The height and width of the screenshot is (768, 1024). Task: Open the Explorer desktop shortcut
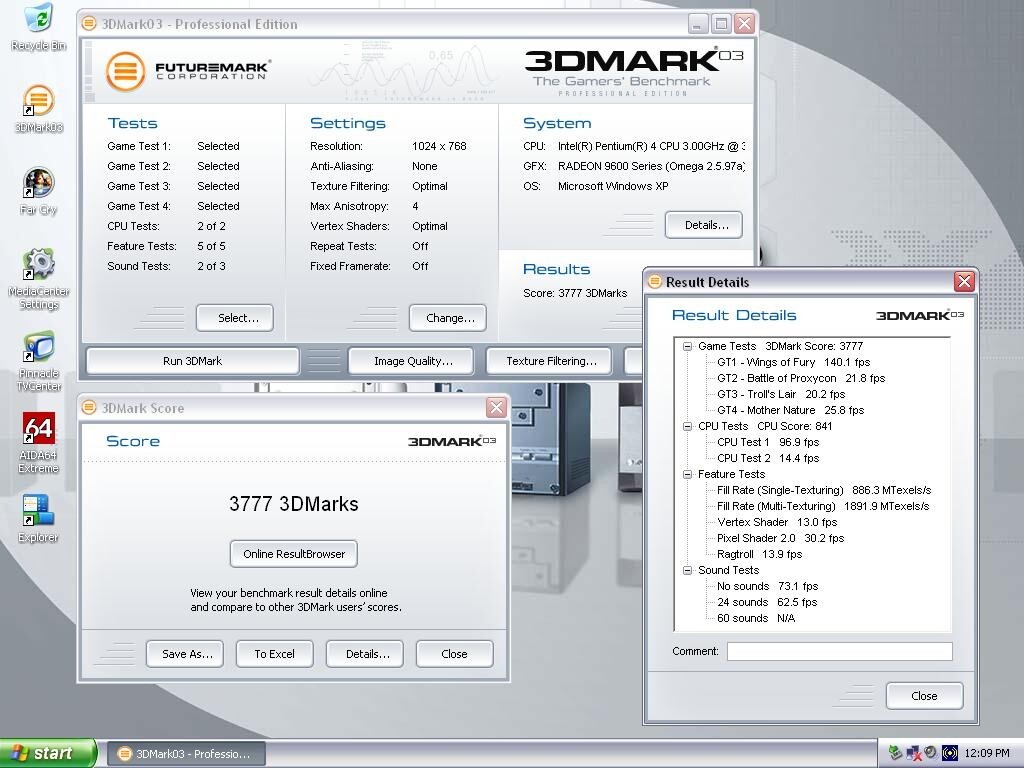tap(39, 519)
